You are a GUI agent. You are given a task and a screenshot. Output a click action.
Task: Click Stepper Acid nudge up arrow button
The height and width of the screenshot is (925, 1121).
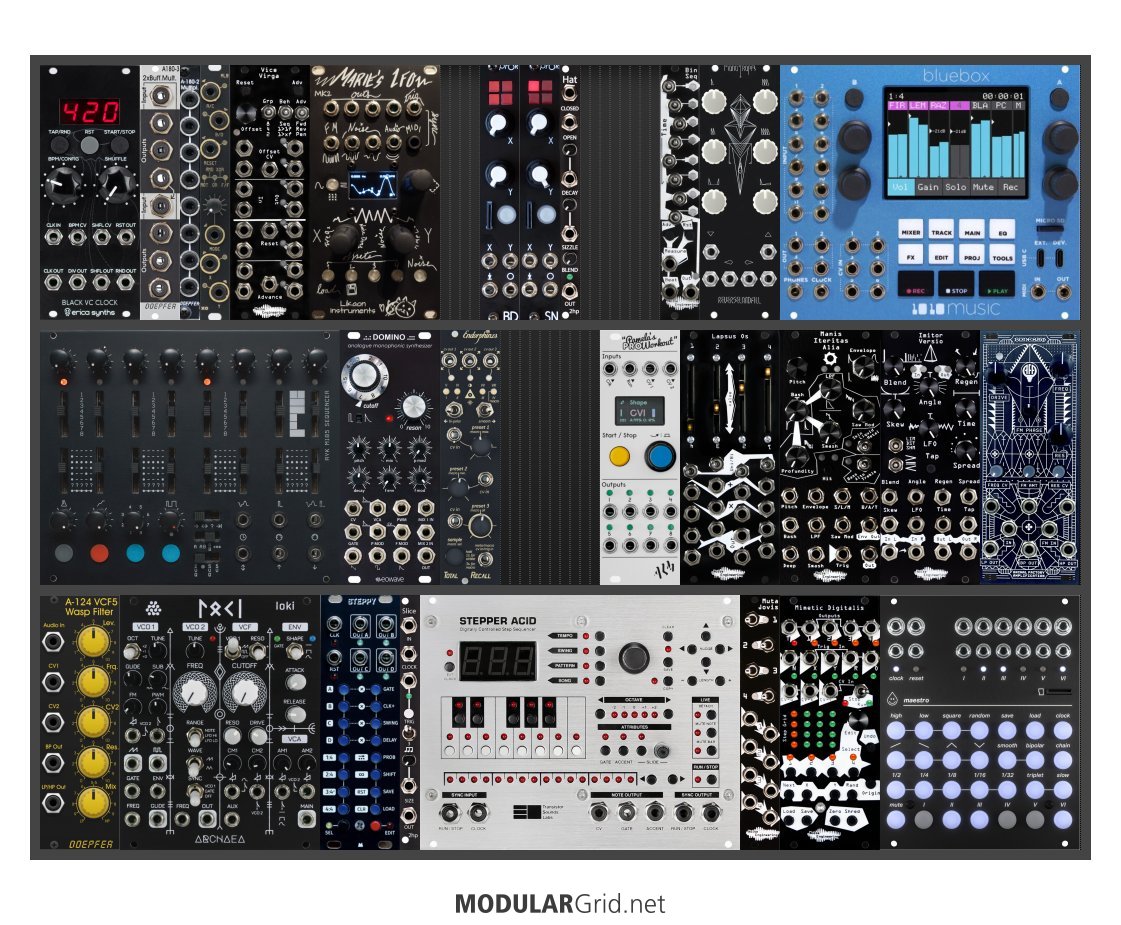click(706, 635)
